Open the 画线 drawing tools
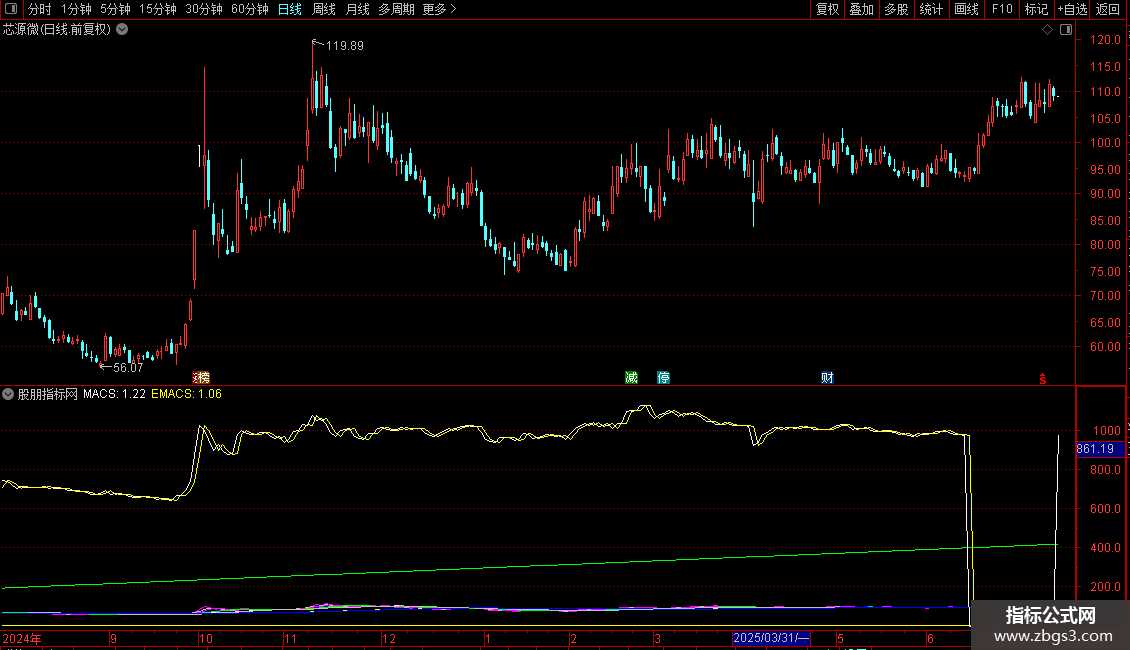Image resolution: width=1130 pixels, height=650 pixels. click(966, 9)
